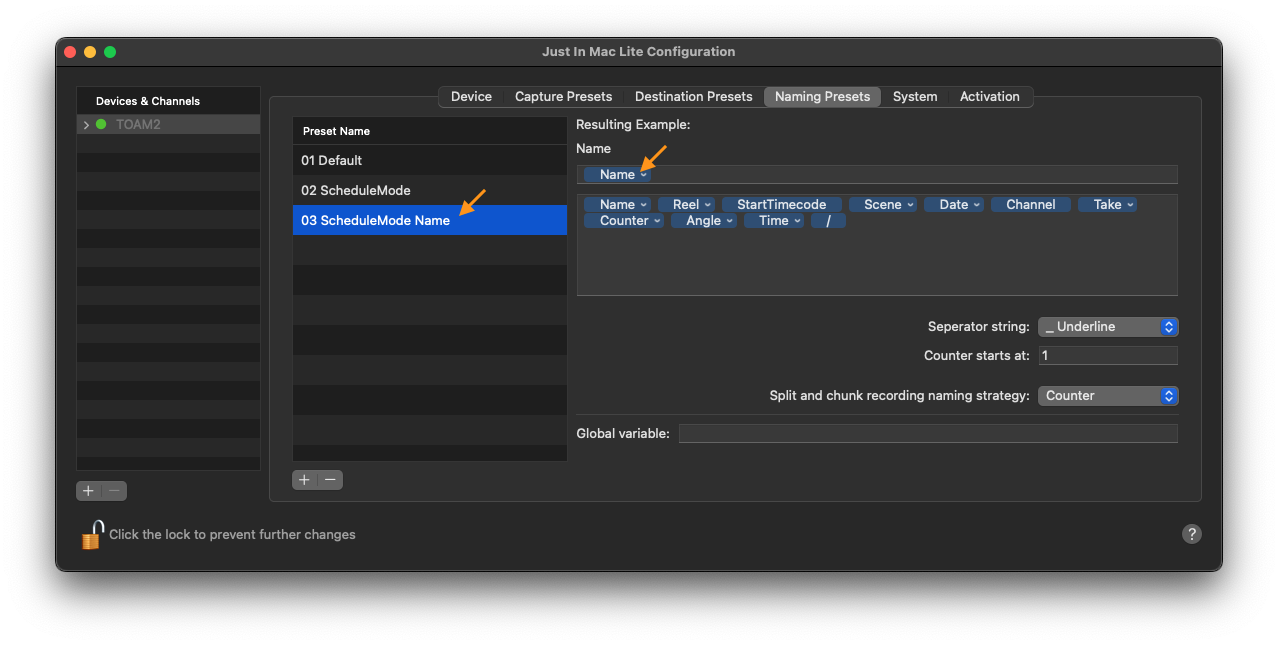Click the Global variable input field
Screen dimensions: 1278x645
(928, 434)
